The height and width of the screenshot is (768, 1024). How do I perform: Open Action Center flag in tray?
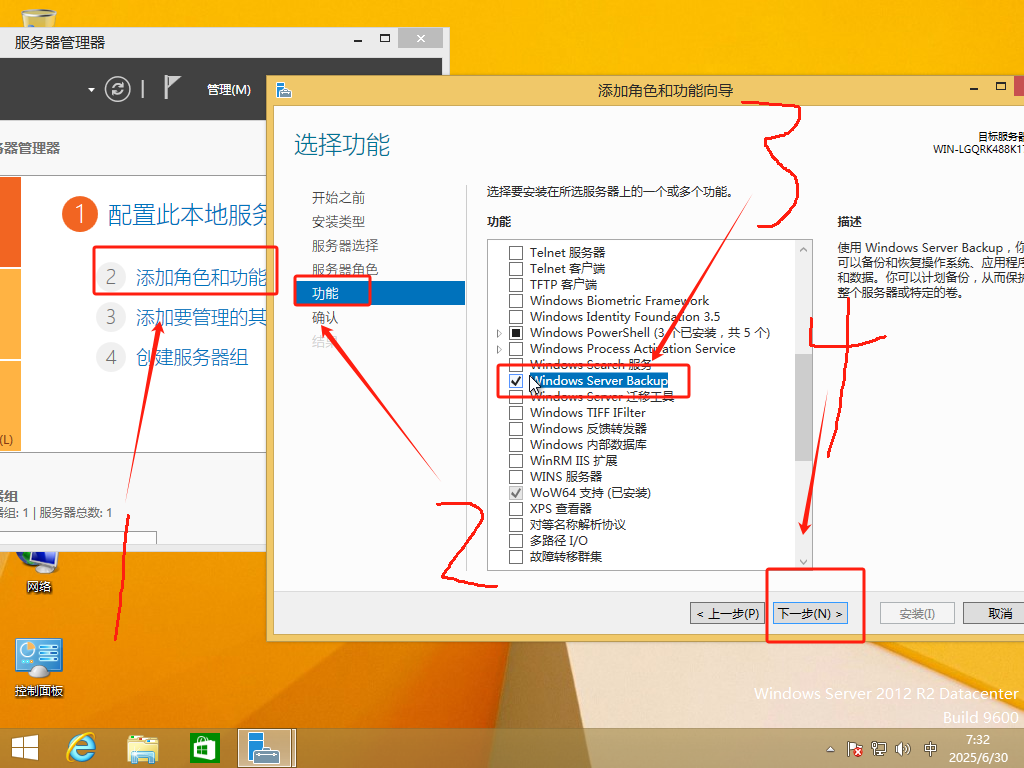tap(854, 749)
